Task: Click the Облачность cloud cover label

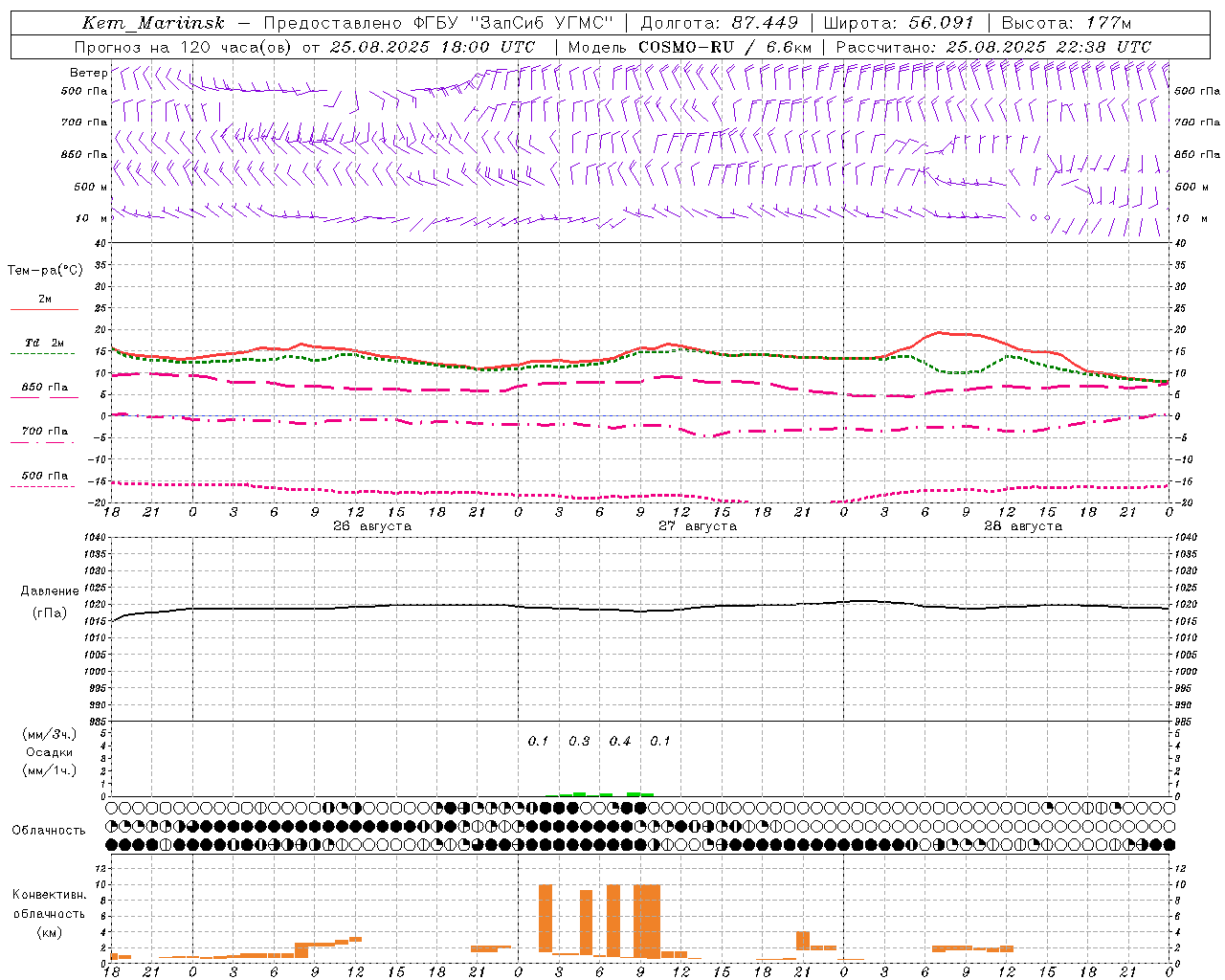Action: click(49, 830)
